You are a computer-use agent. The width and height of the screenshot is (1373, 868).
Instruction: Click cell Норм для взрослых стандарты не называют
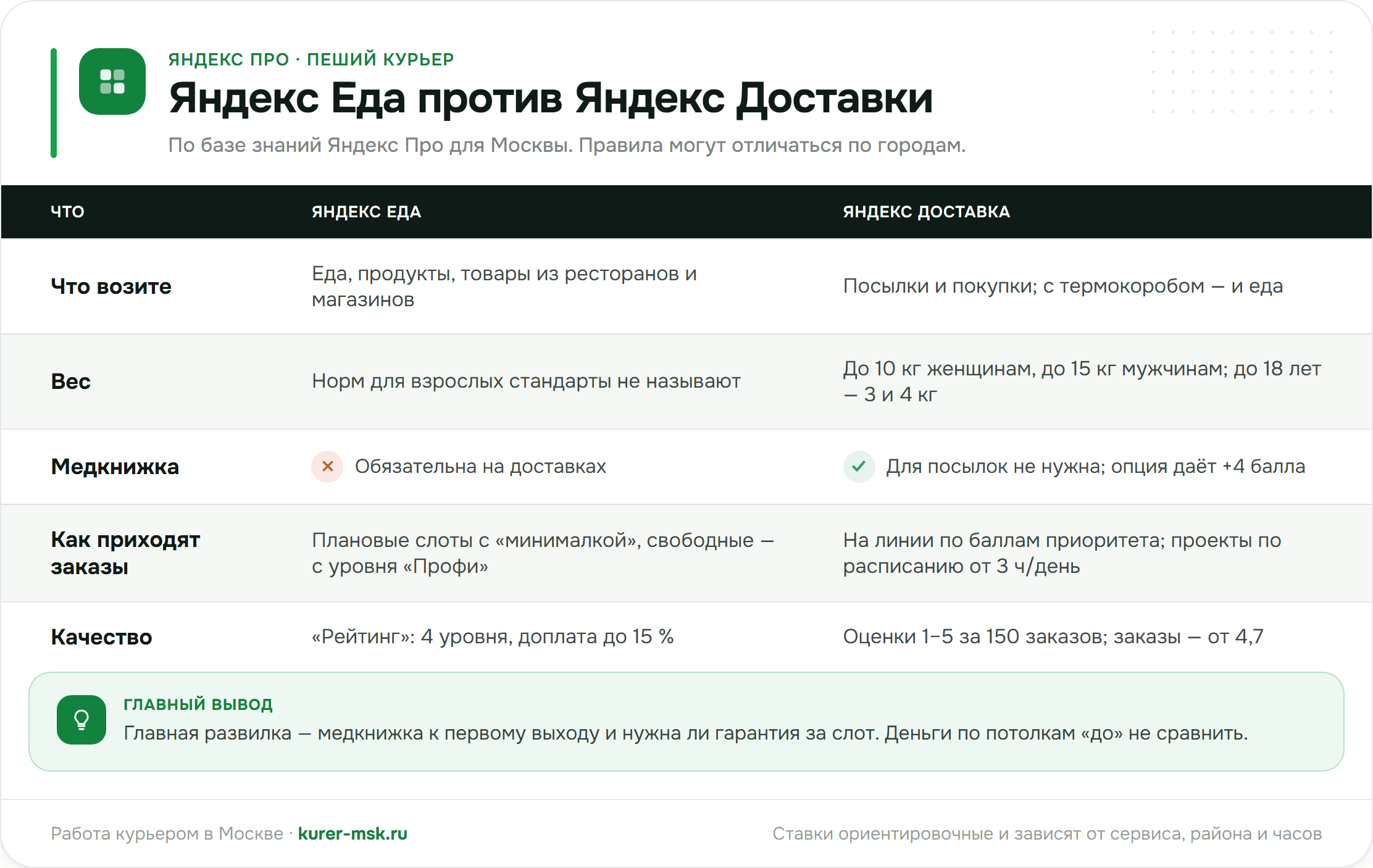click(526, 382)
